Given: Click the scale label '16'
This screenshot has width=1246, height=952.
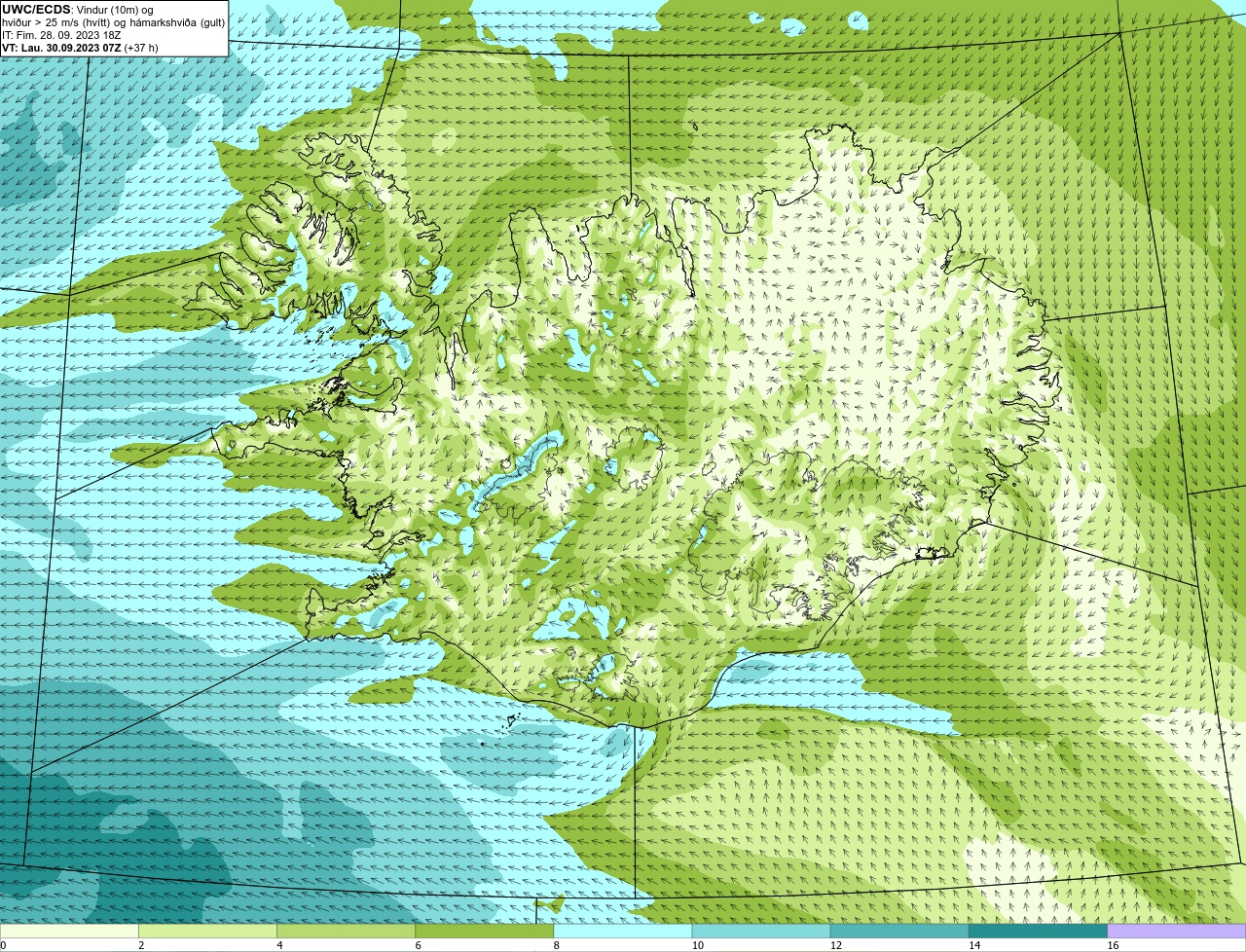Looking at the screenshot, I should click(x=1113, y=945).
